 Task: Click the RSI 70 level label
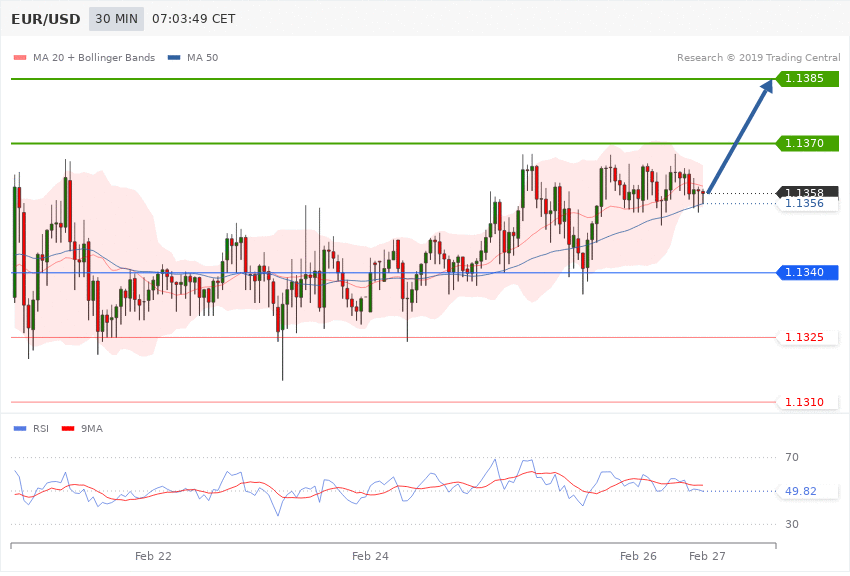point(792,457)
